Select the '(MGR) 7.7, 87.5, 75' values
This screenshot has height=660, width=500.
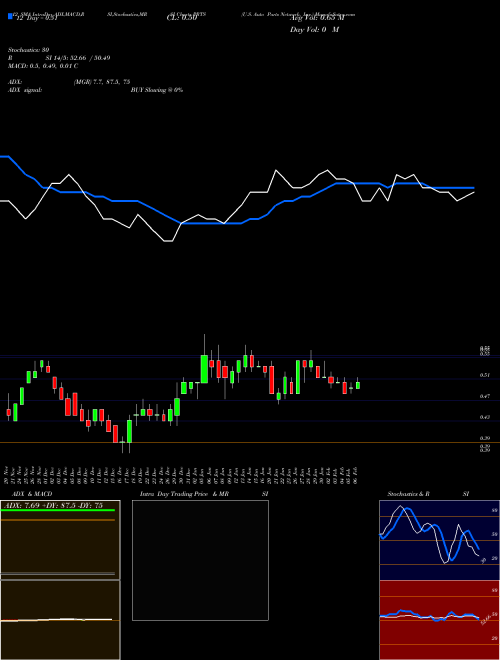pos(101,82)
